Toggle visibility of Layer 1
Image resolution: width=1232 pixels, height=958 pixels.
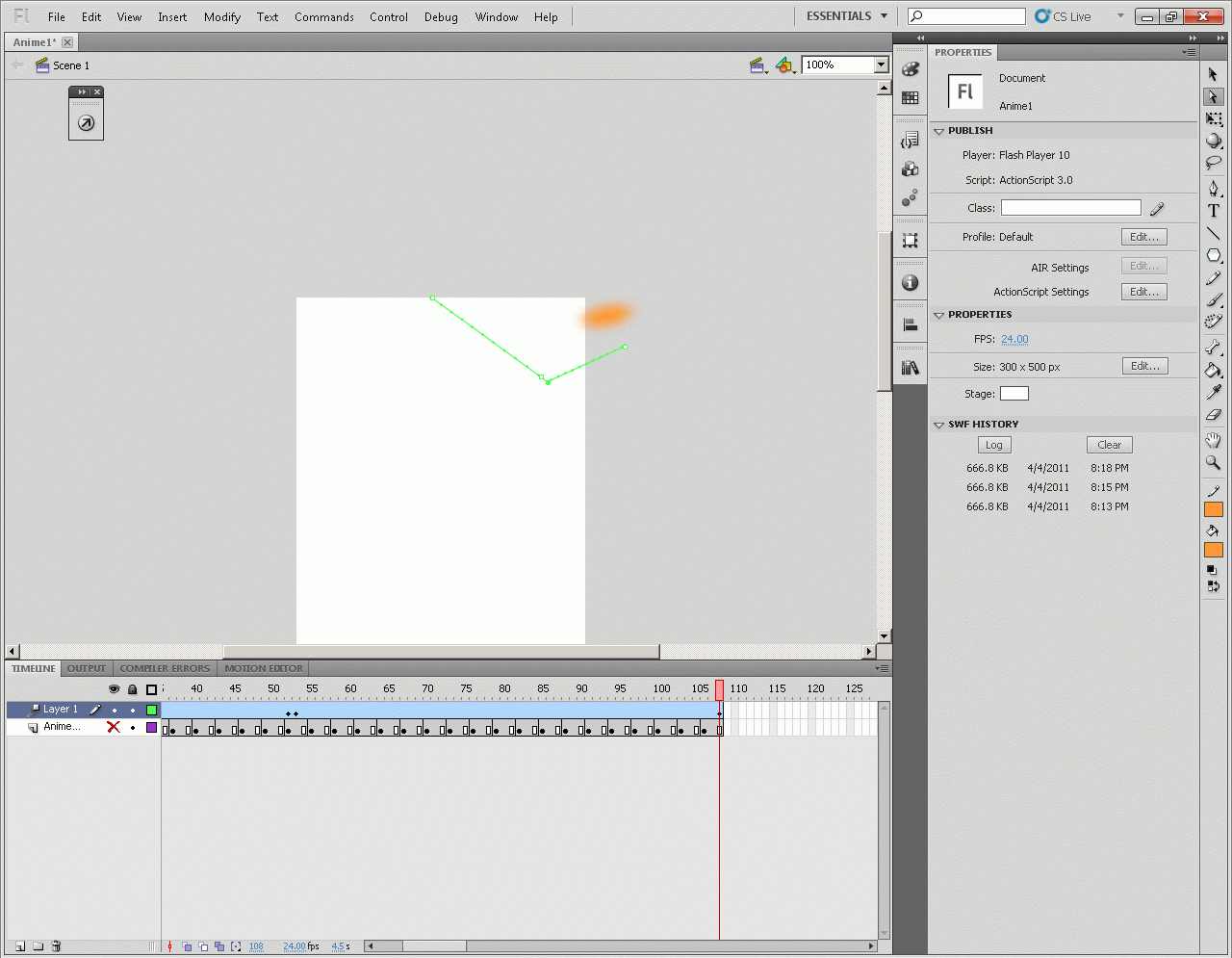114,710
